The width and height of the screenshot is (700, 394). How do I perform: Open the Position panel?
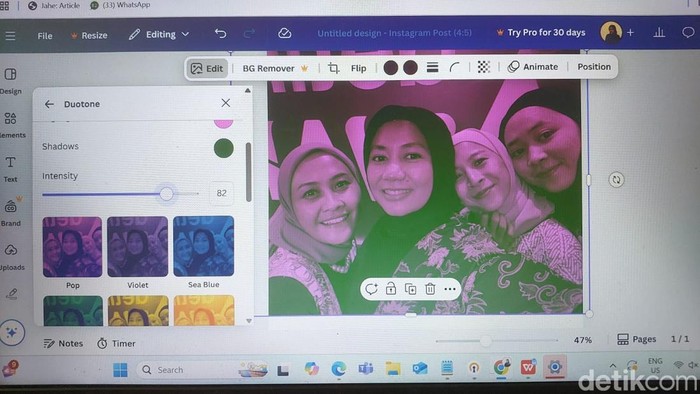(x=594, y=66)
